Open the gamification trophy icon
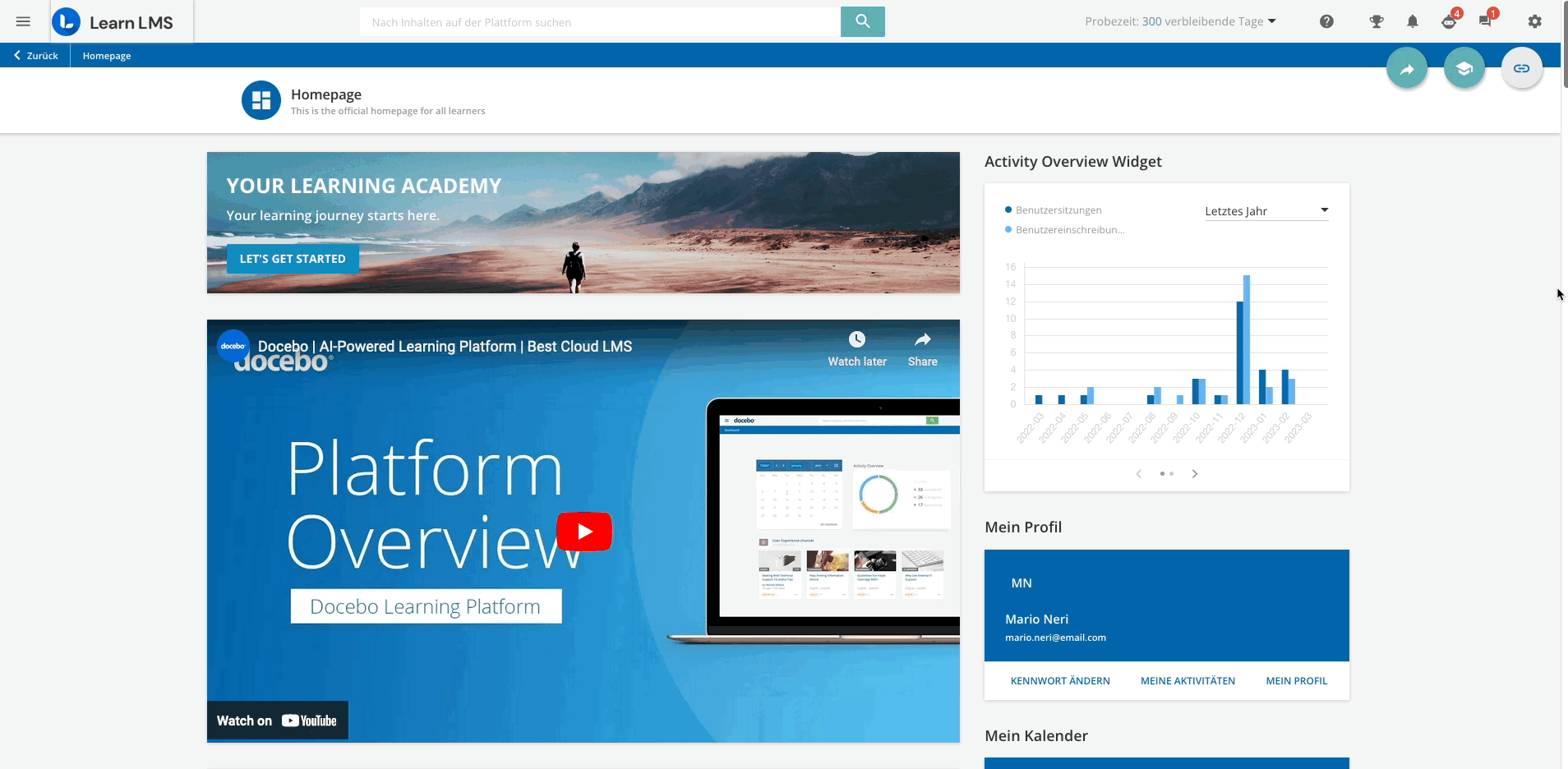This screenshot has width=1568, height=769. 1376,21
